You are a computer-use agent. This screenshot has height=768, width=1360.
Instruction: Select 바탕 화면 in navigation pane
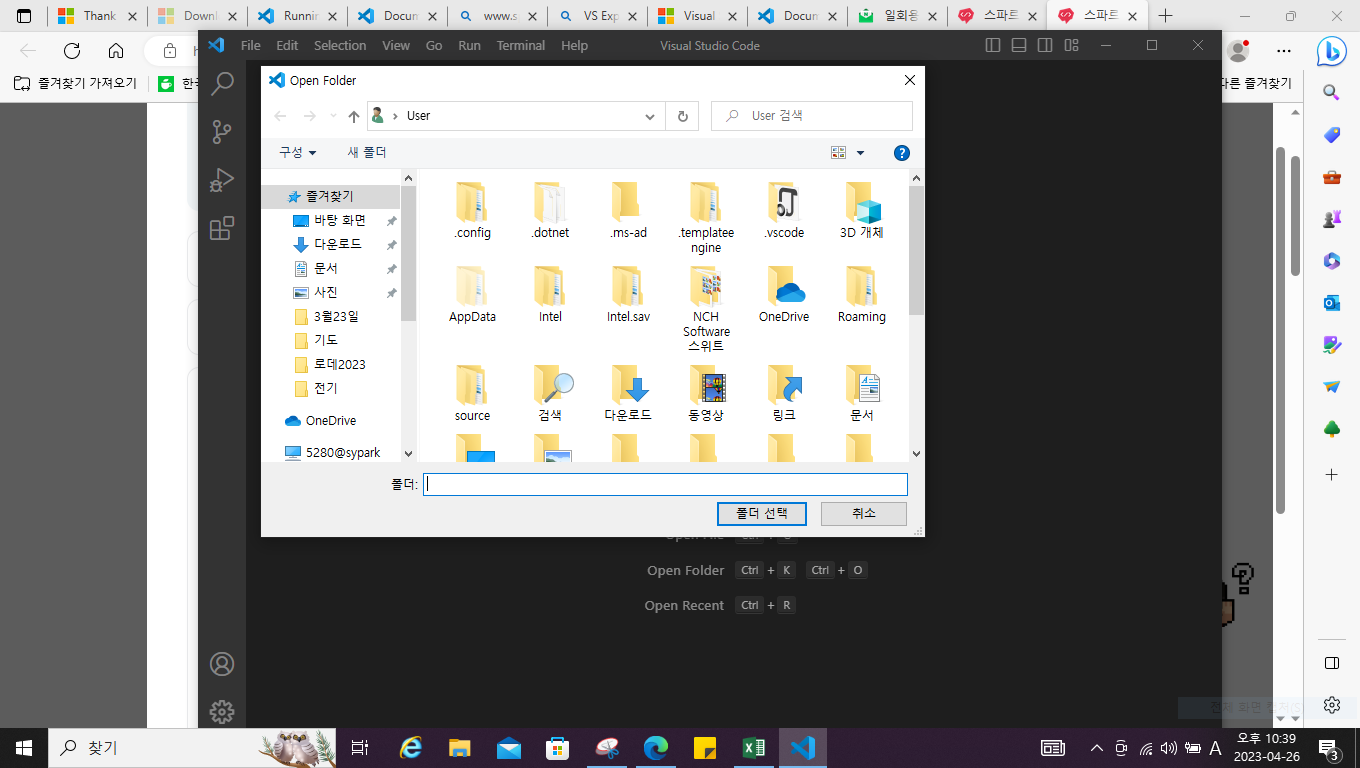(340, 221)
